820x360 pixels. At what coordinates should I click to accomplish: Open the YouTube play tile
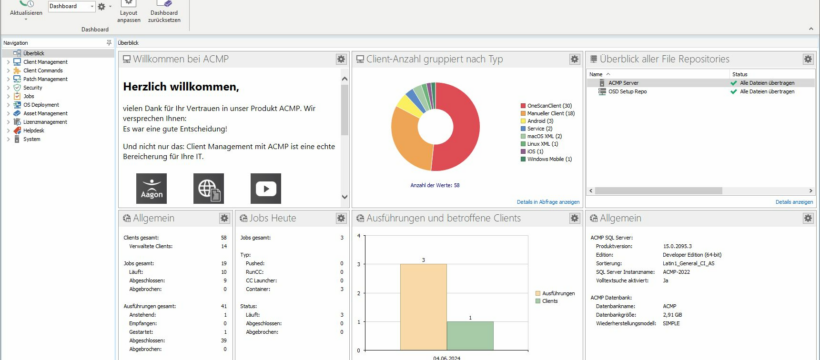[x=266, y=188]
